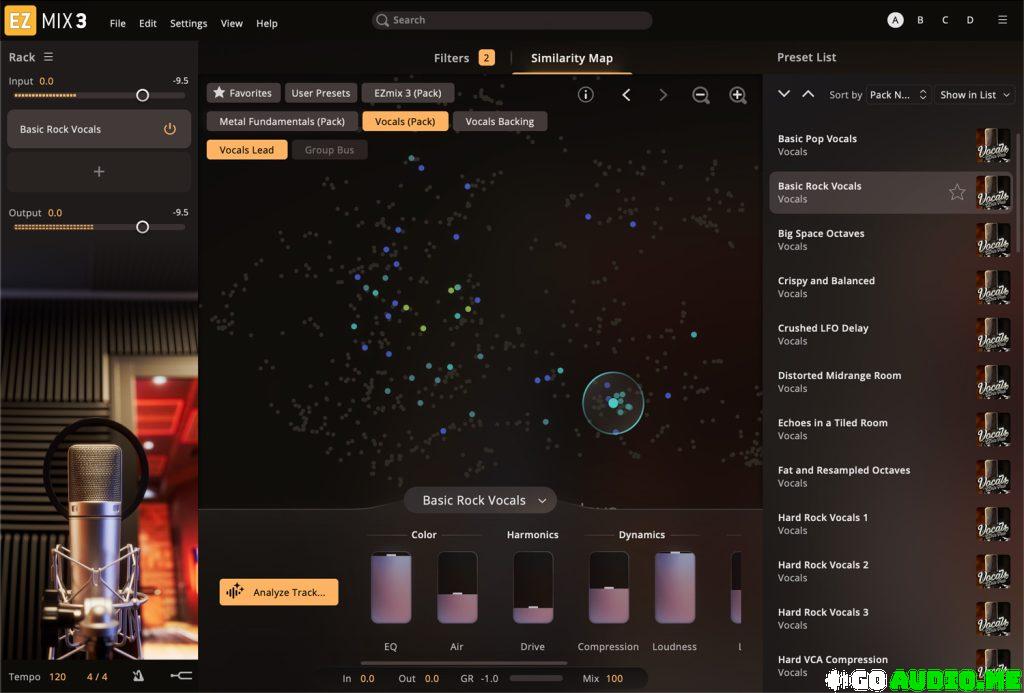The height and width of the screenshot is (693, 1024).
Task: Switch to the Similarity Map tab
Action: point(571,58)
